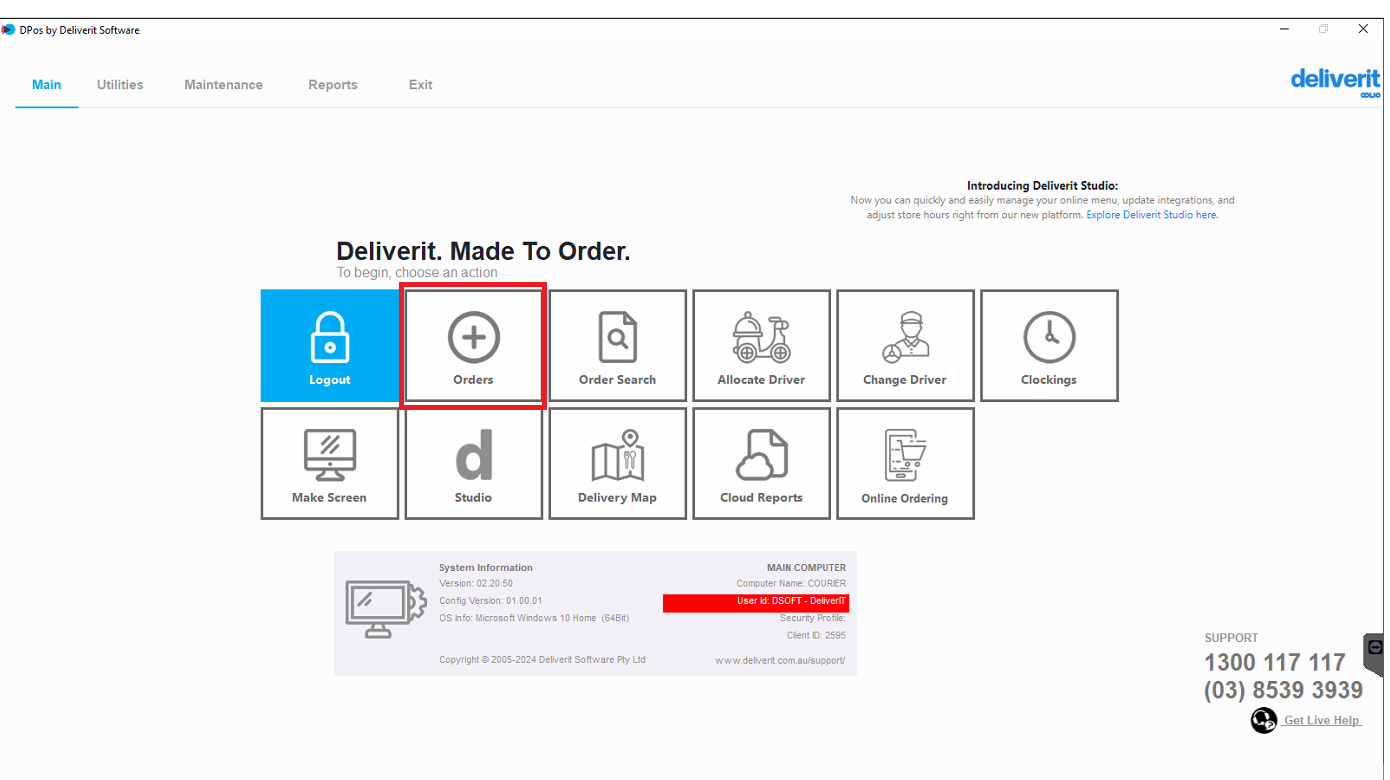The width and height of the screenshot is (1390, 780).
Task: Open the Orders tile
Action: point(473,346)
